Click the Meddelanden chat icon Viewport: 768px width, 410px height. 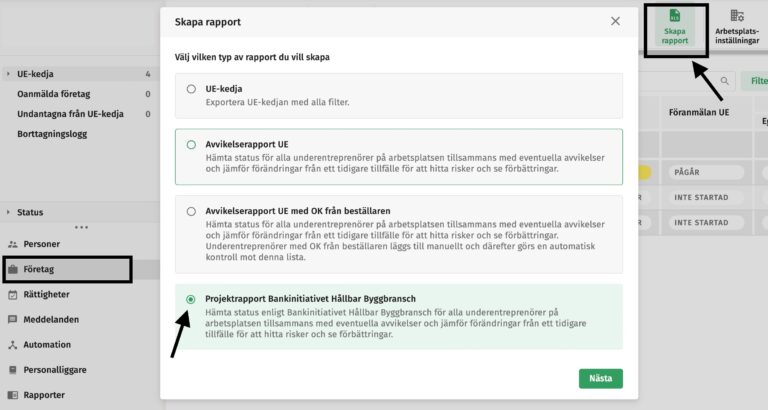(12, 319)
